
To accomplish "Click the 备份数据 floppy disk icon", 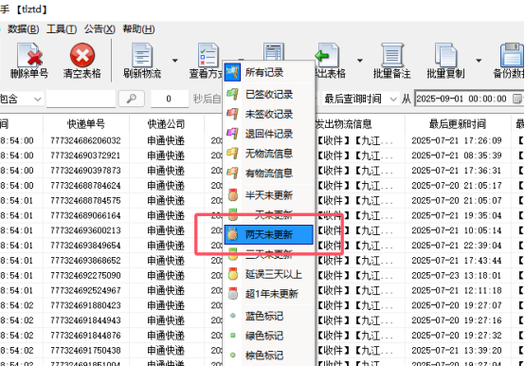I will click(x=512, y=55).
